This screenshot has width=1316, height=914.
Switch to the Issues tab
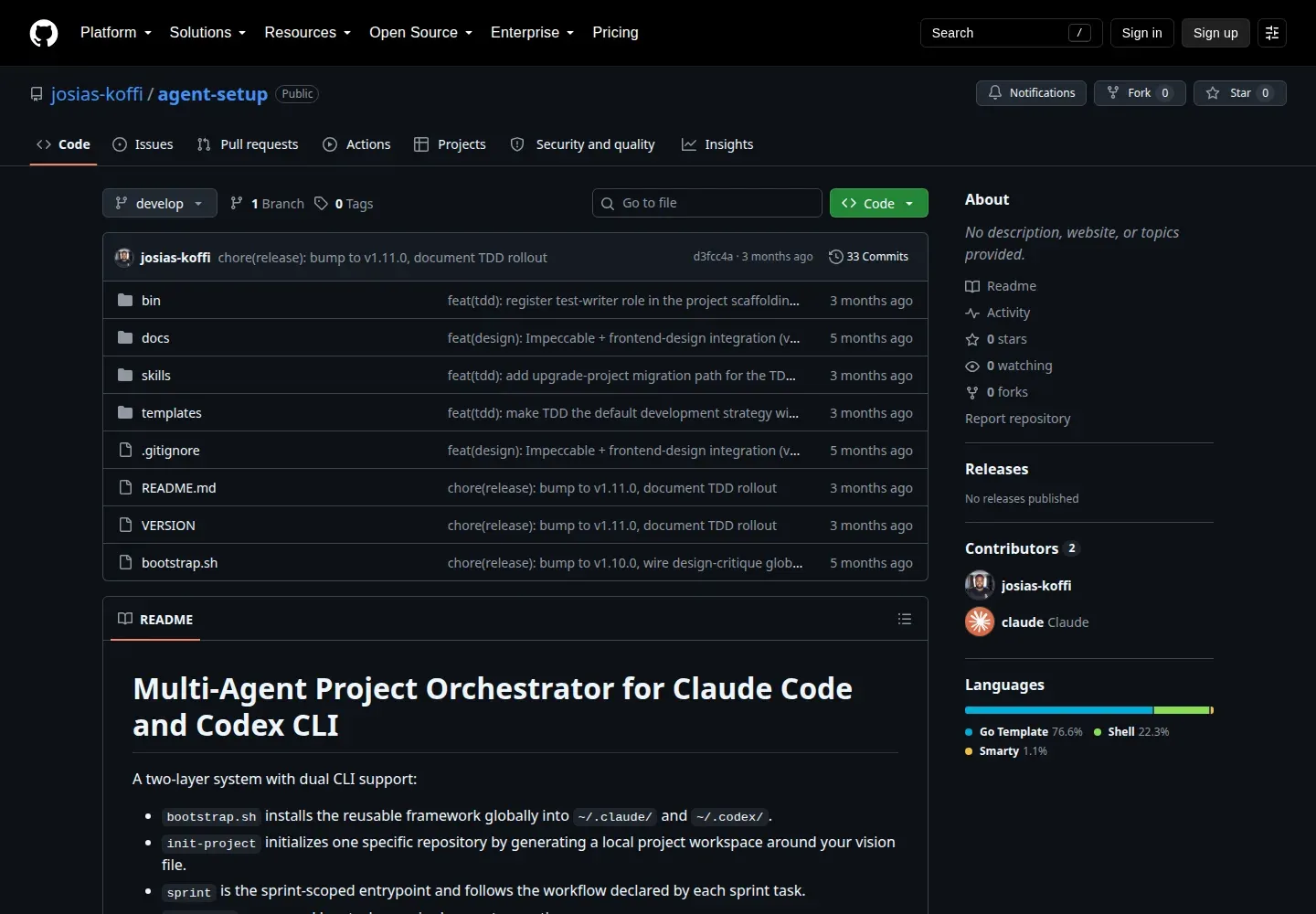(x=143, y=144)
